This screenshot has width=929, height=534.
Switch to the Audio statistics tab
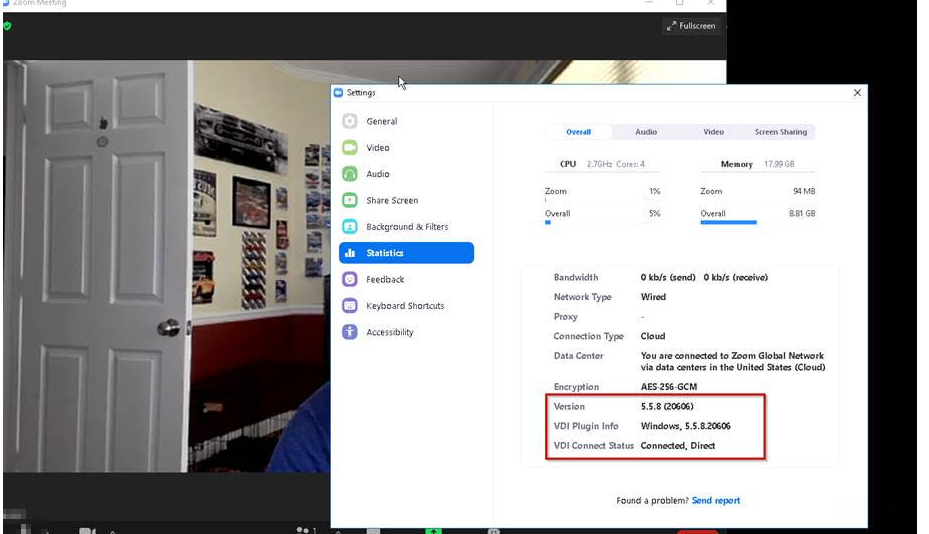point(646,132)
